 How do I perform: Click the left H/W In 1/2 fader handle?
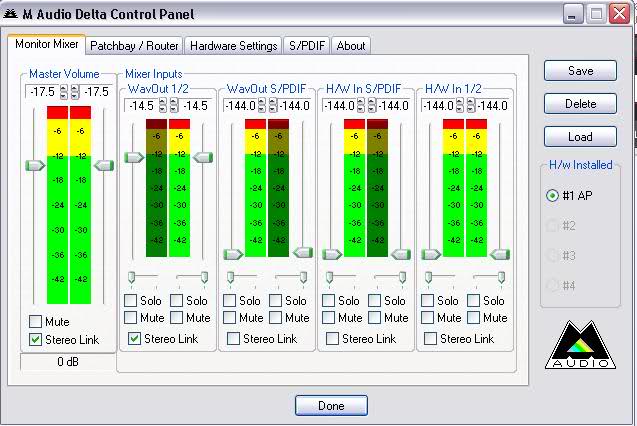pos(431,254)
